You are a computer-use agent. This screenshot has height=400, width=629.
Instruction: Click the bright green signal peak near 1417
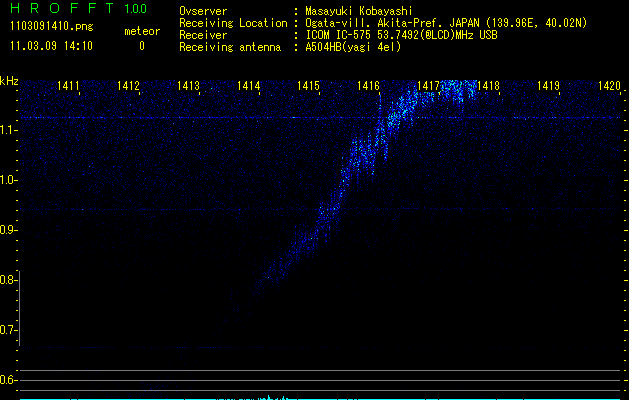coord(455,86)
